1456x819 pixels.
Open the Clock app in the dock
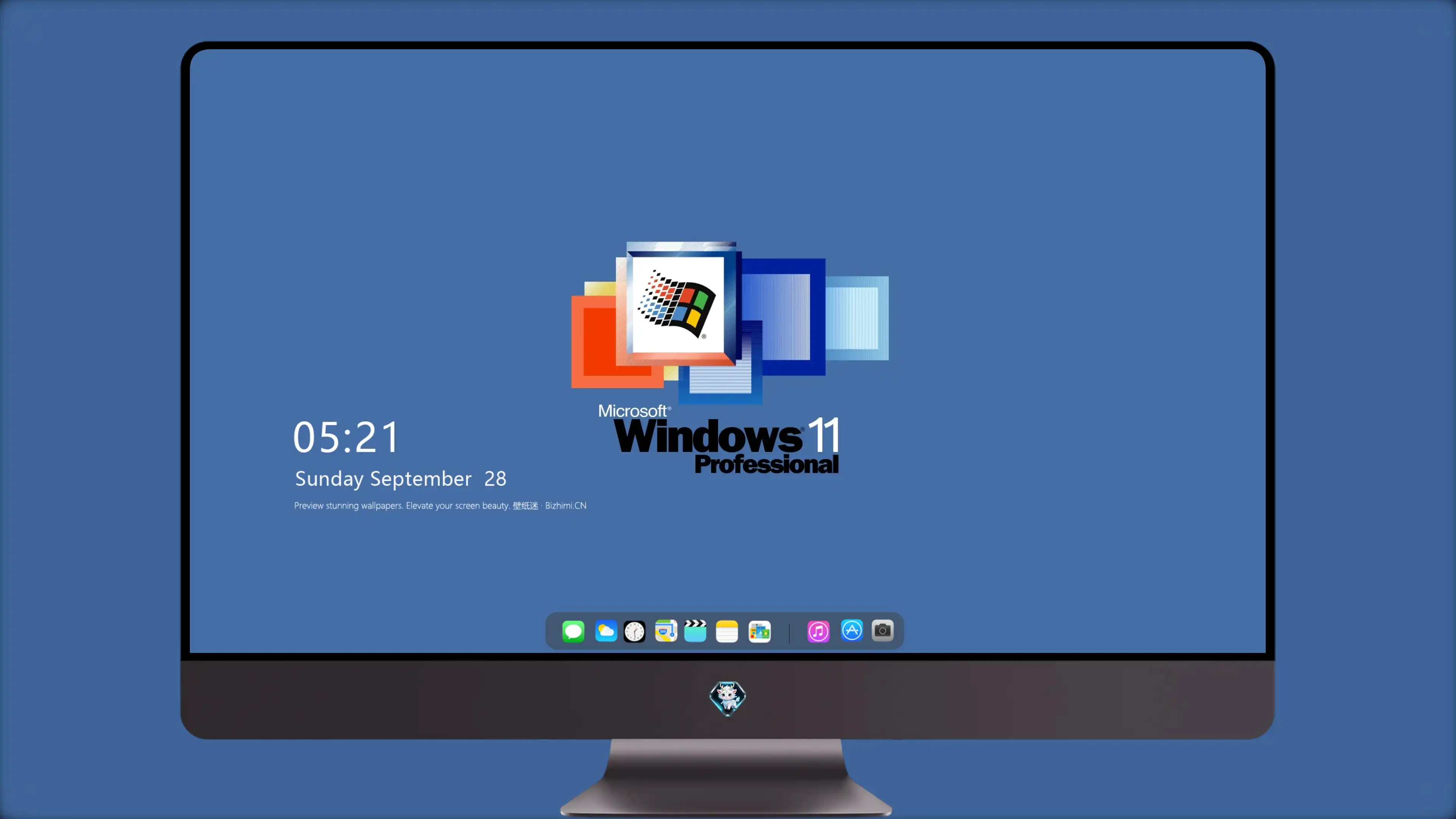634,631
